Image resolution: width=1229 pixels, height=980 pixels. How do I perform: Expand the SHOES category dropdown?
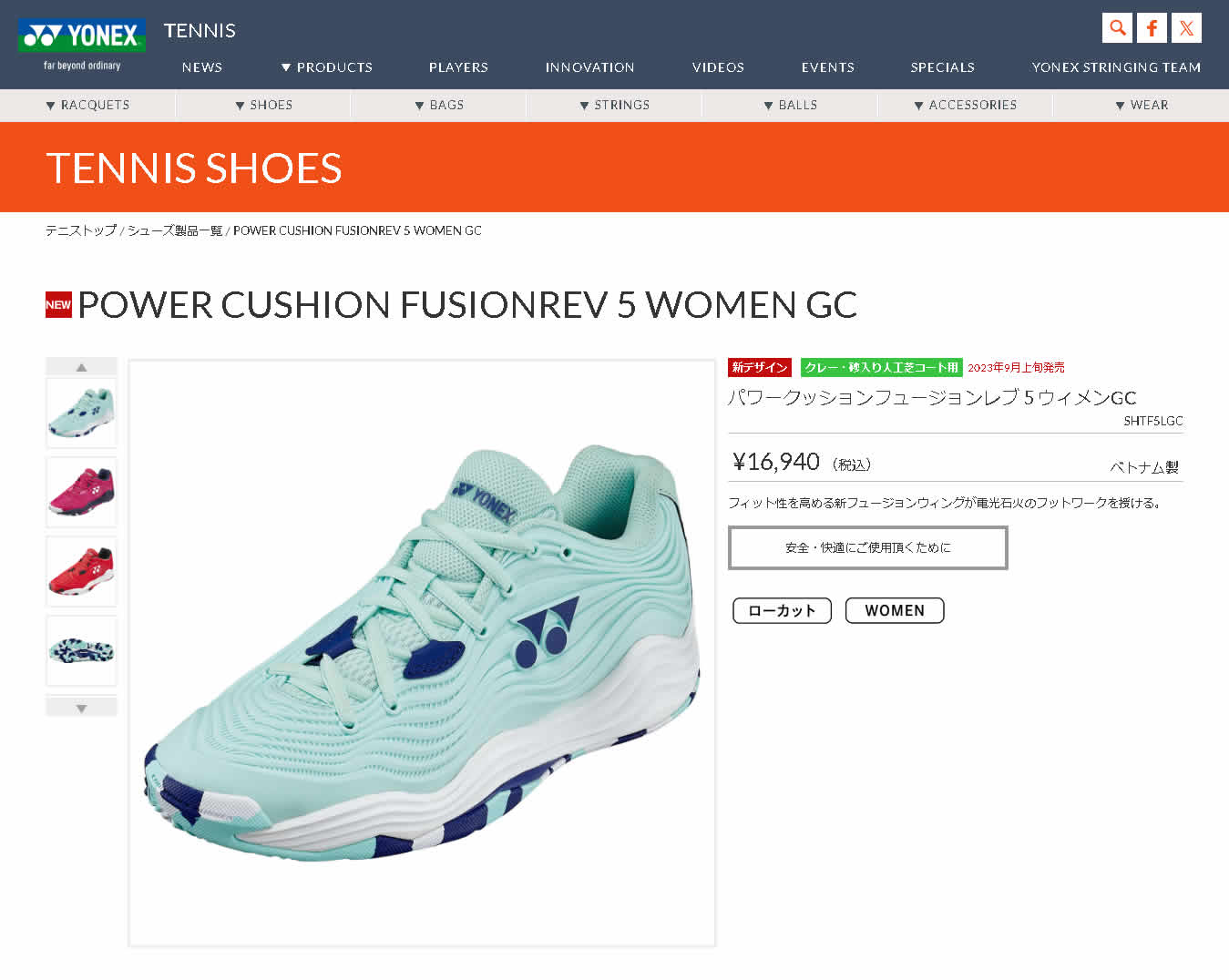click(263, 105)
